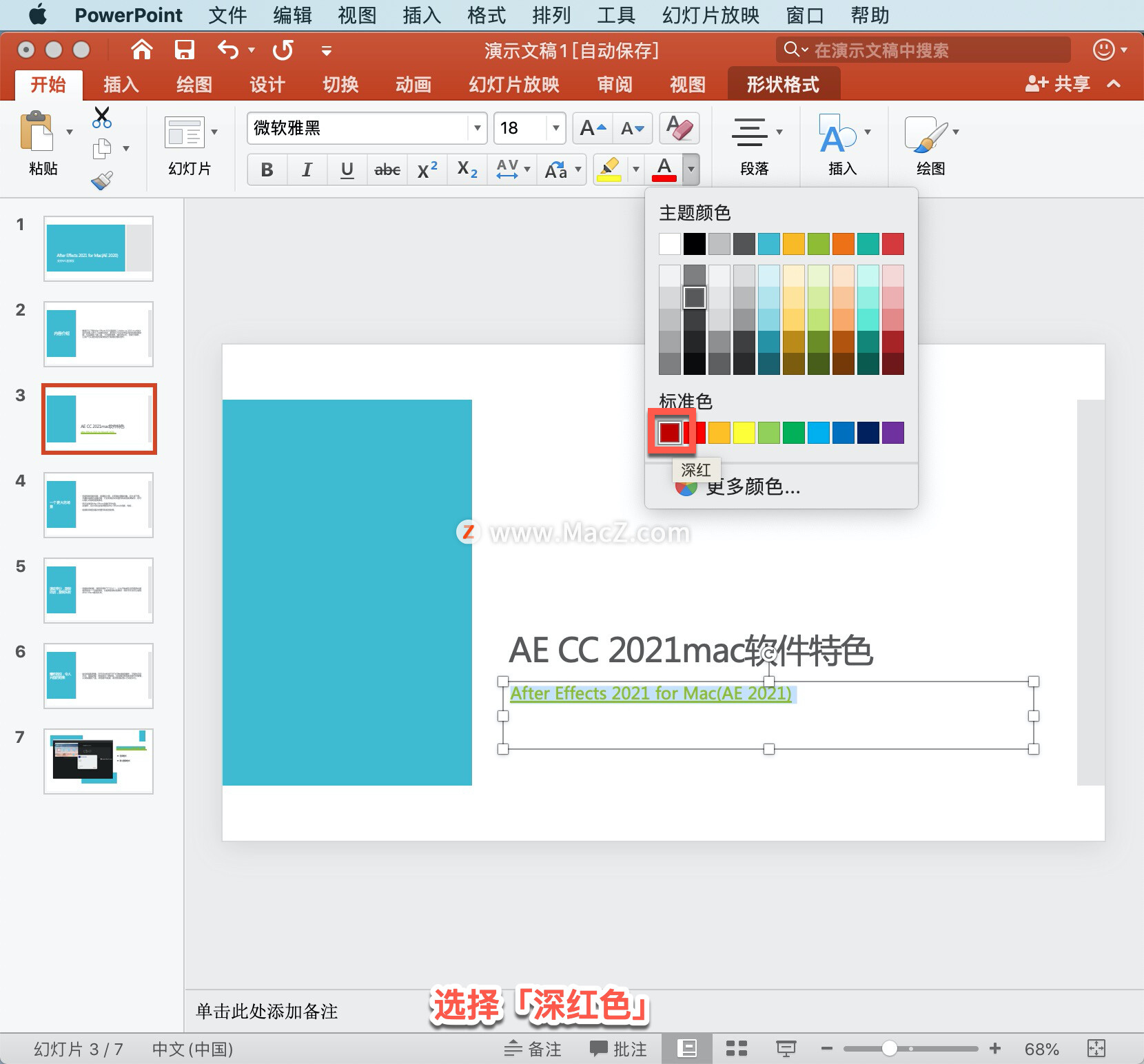This screenshot has height=1064, width=1144.
Task: Switch to the 插入 ribbon tab
Action: [x=121, y=84]
